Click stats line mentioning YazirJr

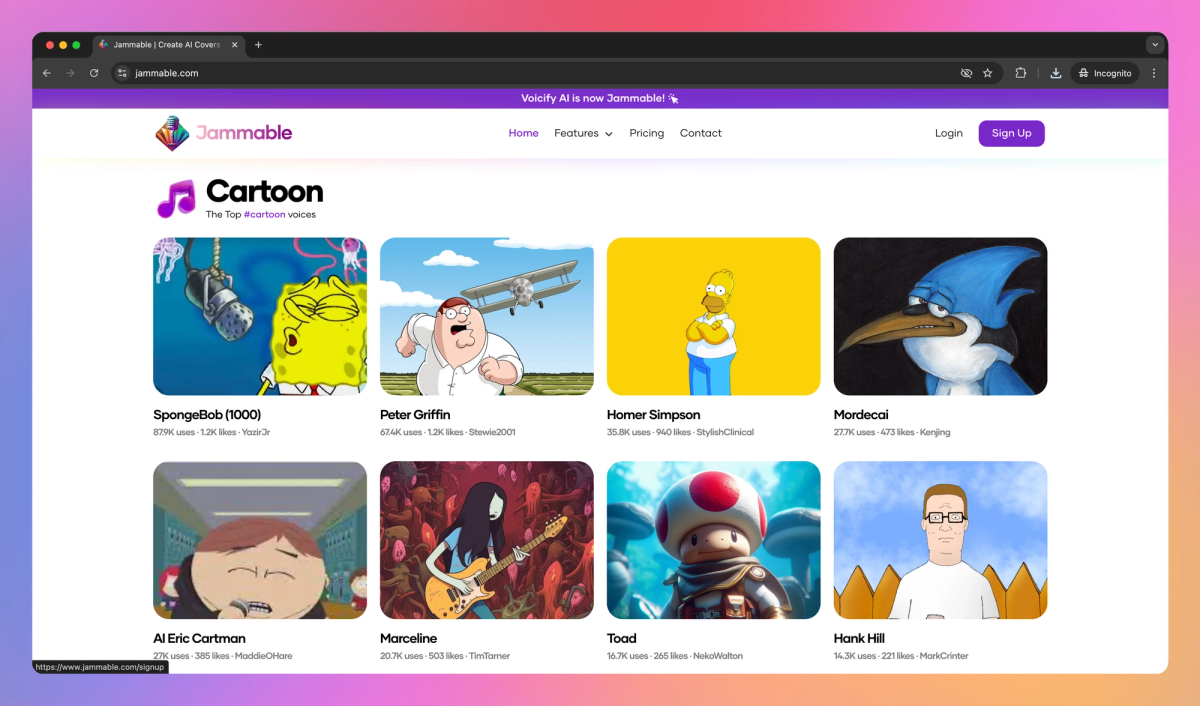pos(212,433)
